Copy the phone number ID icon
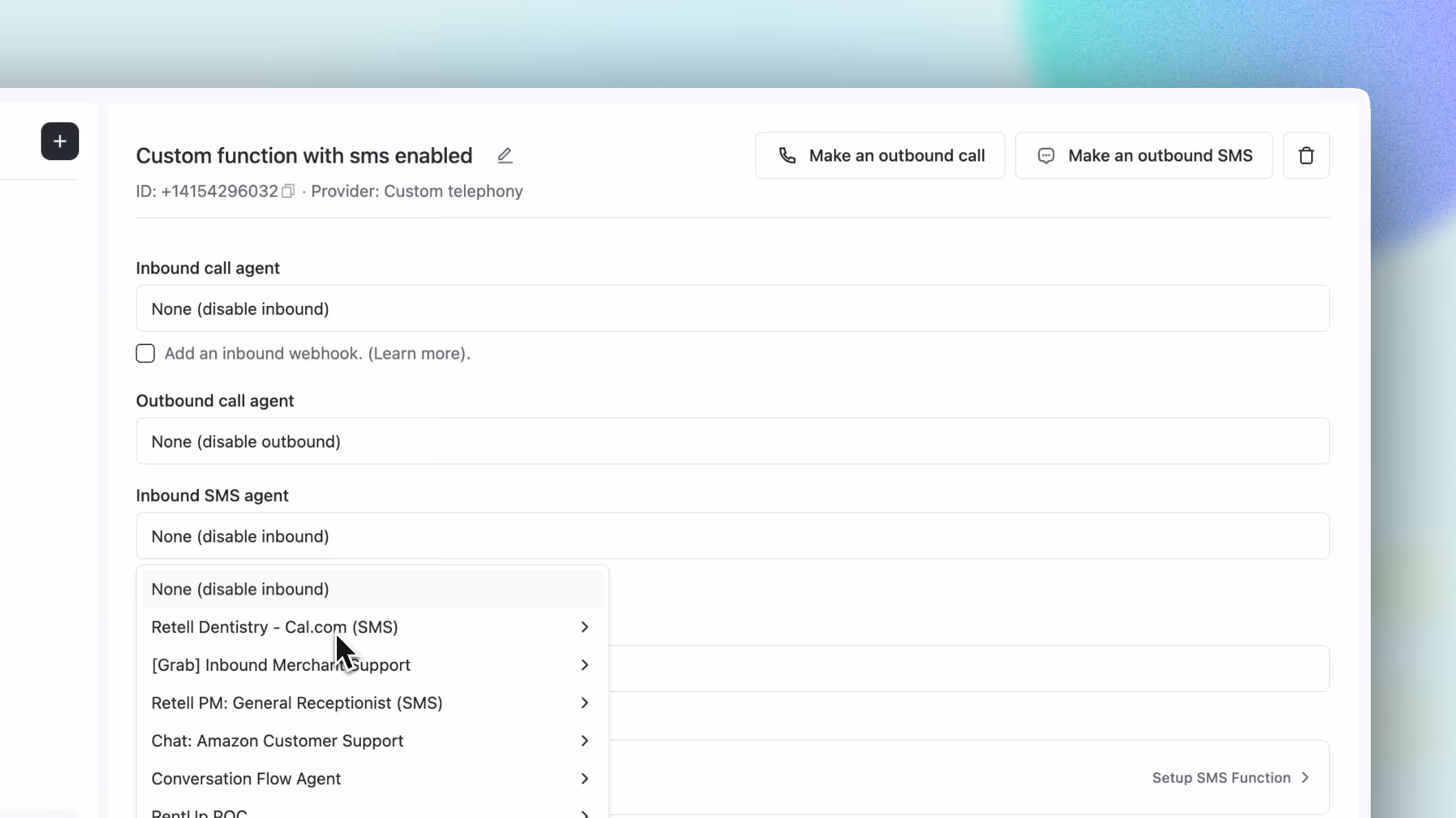Image resolution: width=1456 pixels, height=818 pixels. pos(288,191)
